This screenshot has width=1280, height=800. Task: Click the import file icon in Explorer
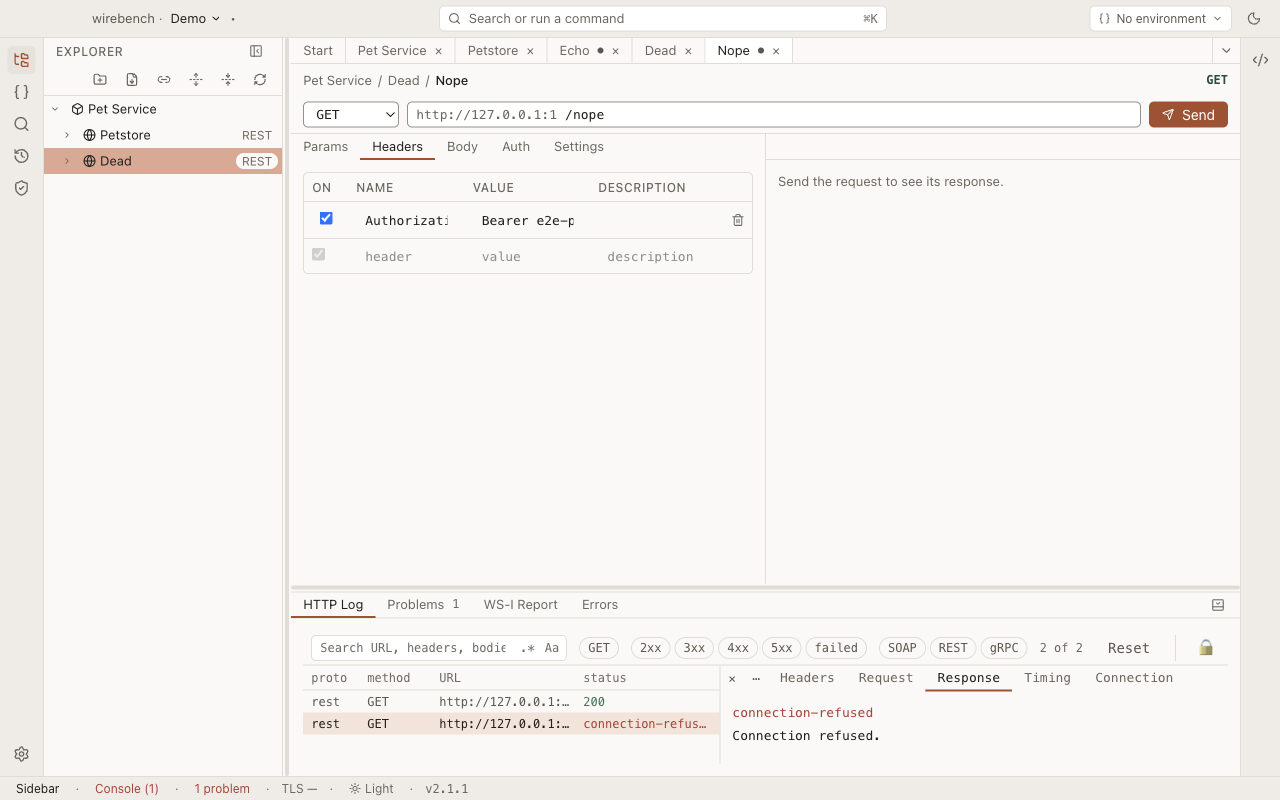tap(132, 79)
